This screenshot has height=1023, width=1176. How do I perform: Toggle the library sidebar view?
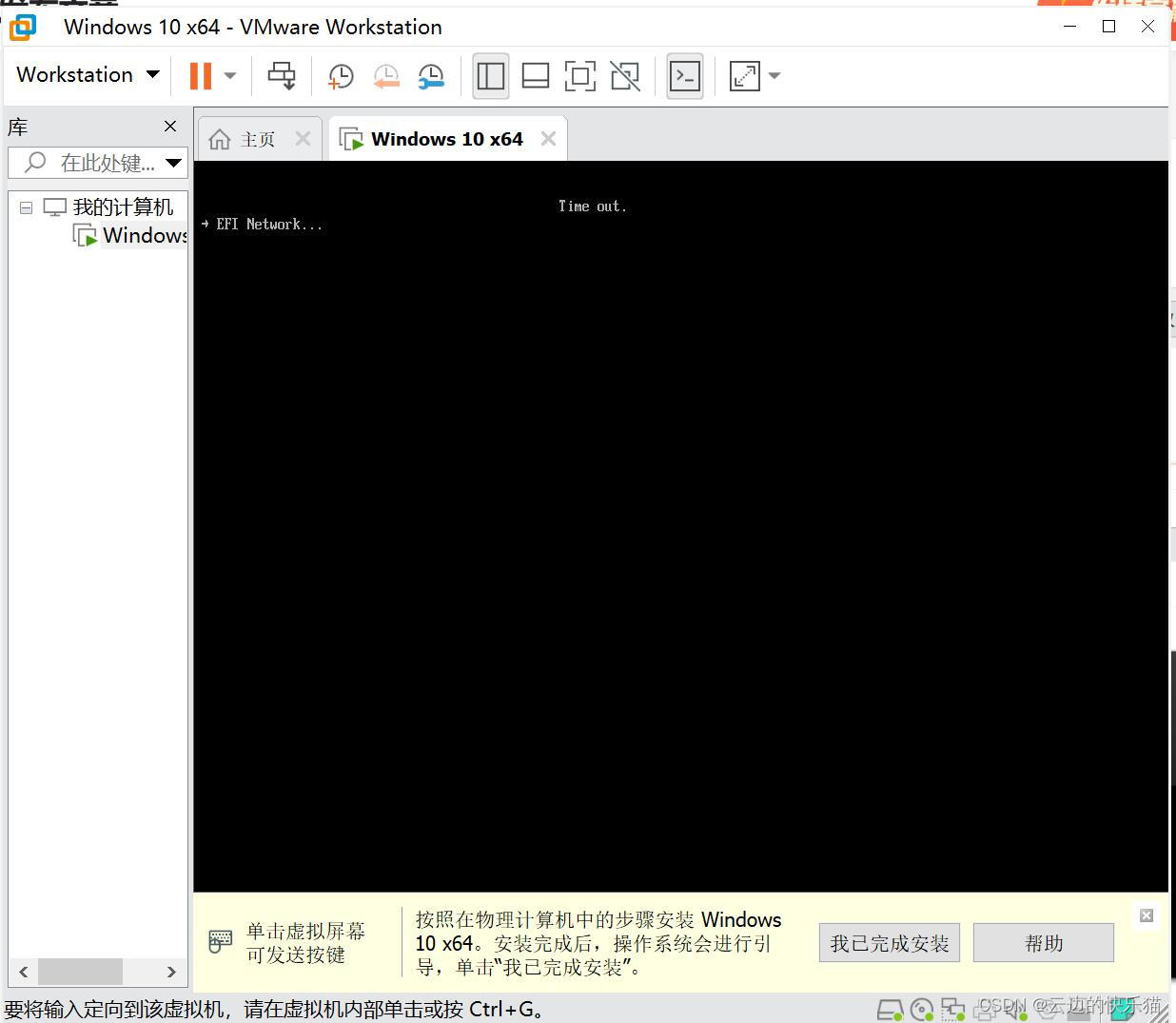coord(491,75)
